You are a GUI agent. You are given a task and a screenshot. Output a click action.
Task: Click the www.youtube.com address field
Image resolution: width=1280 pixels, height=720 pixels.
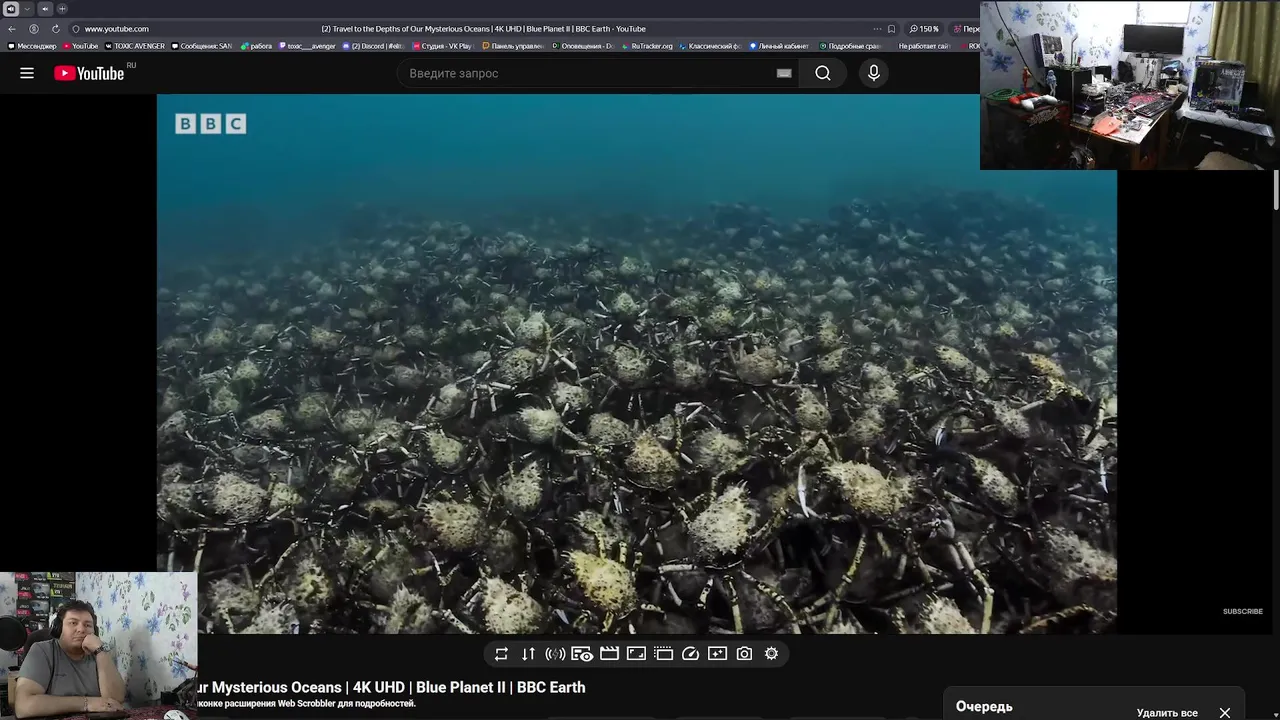click(117, 29)
